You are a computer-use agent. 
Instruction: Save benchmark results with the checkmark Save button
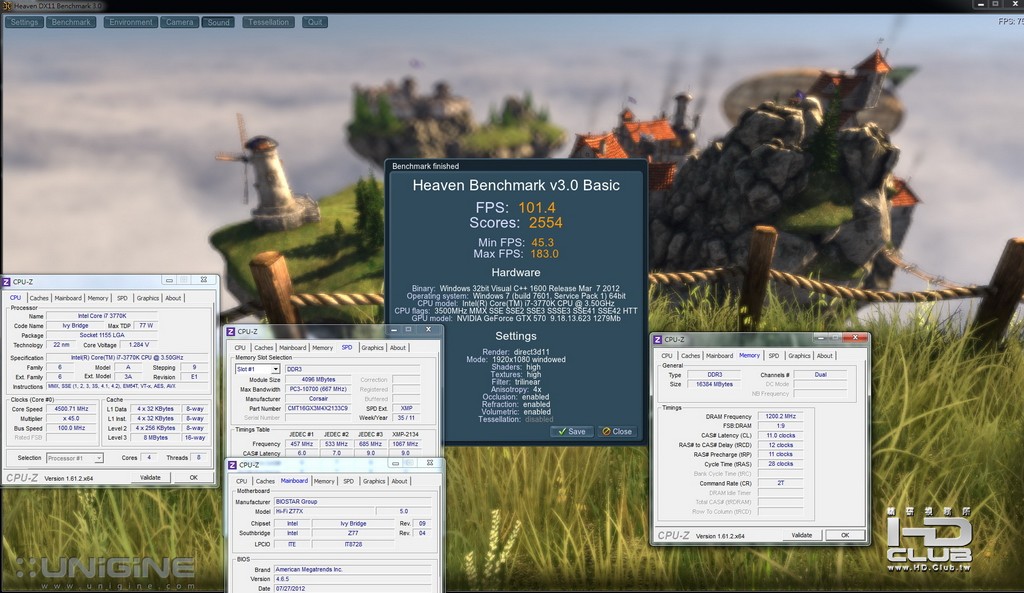coord(572,432)
